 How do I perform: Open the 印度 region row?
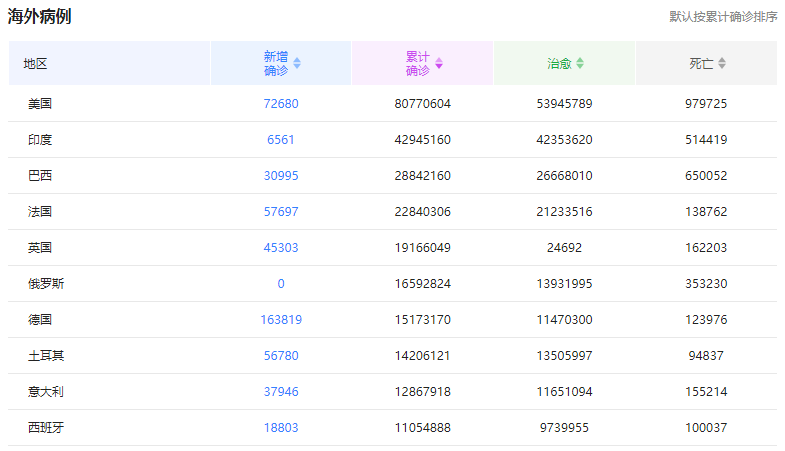(392, 140)
